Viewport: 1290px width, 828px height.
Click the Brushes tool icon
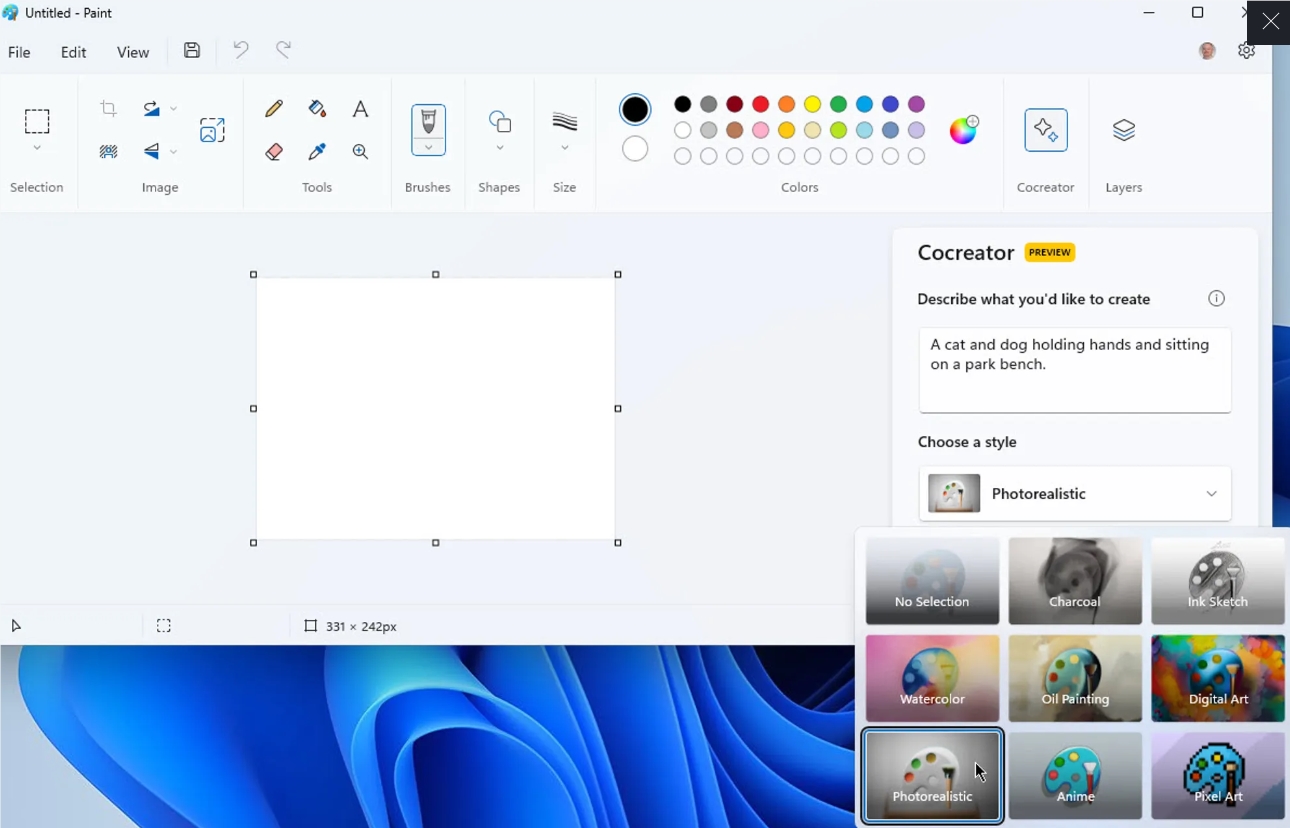coord(428,122)
